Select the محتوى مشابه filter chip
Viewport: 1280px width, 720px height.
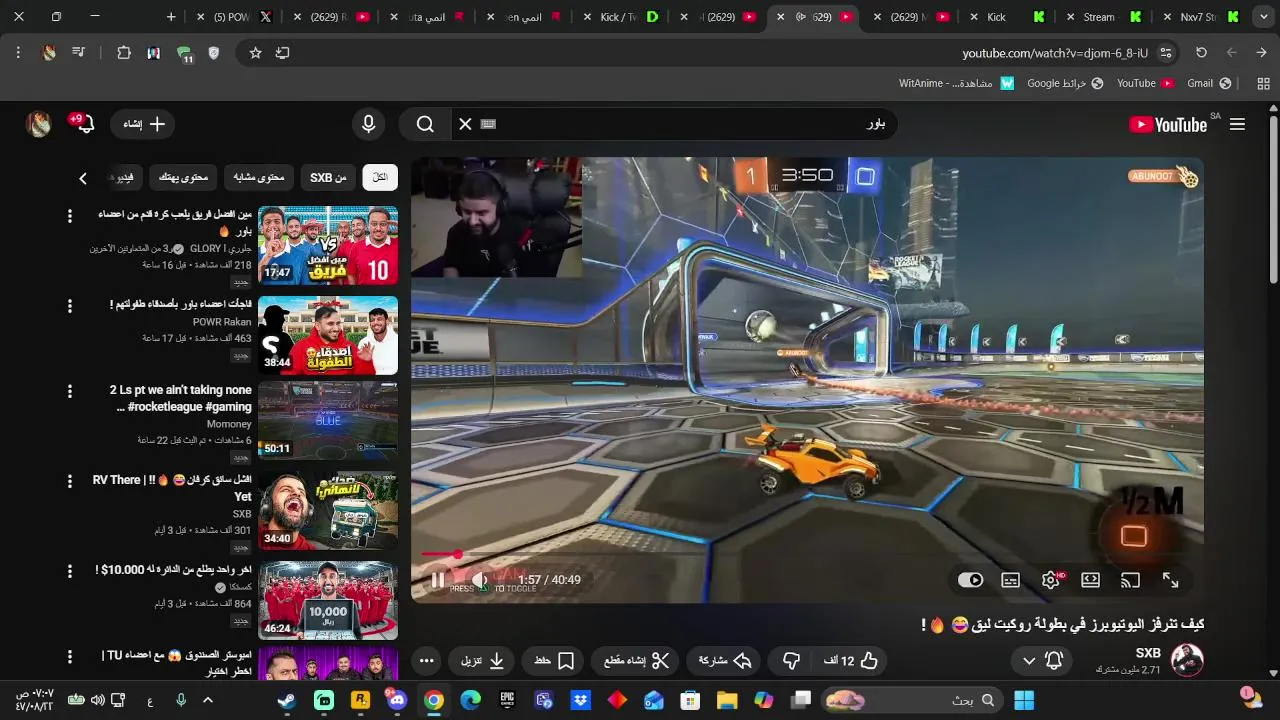[259, 178]
